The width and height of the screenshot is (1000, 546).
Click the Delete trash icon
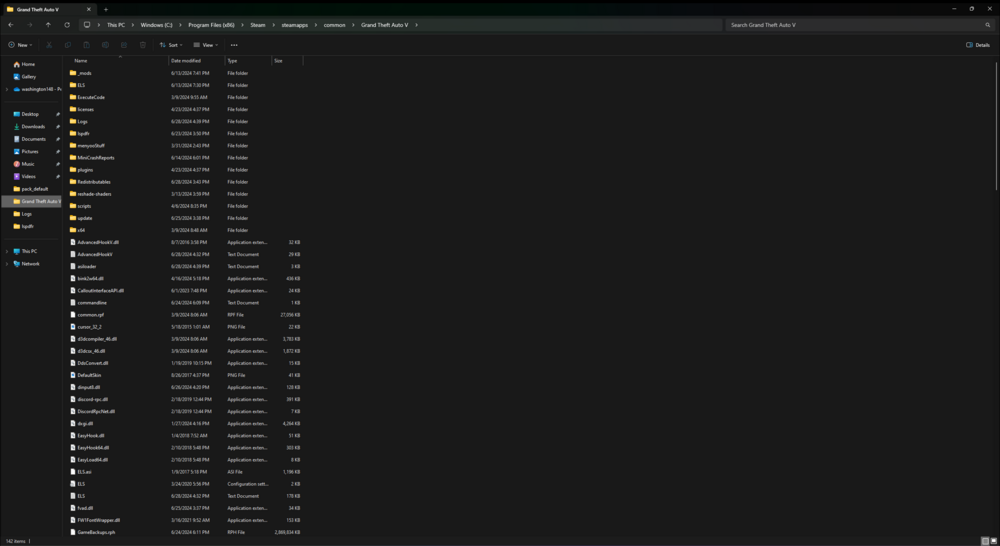[143, 45]
